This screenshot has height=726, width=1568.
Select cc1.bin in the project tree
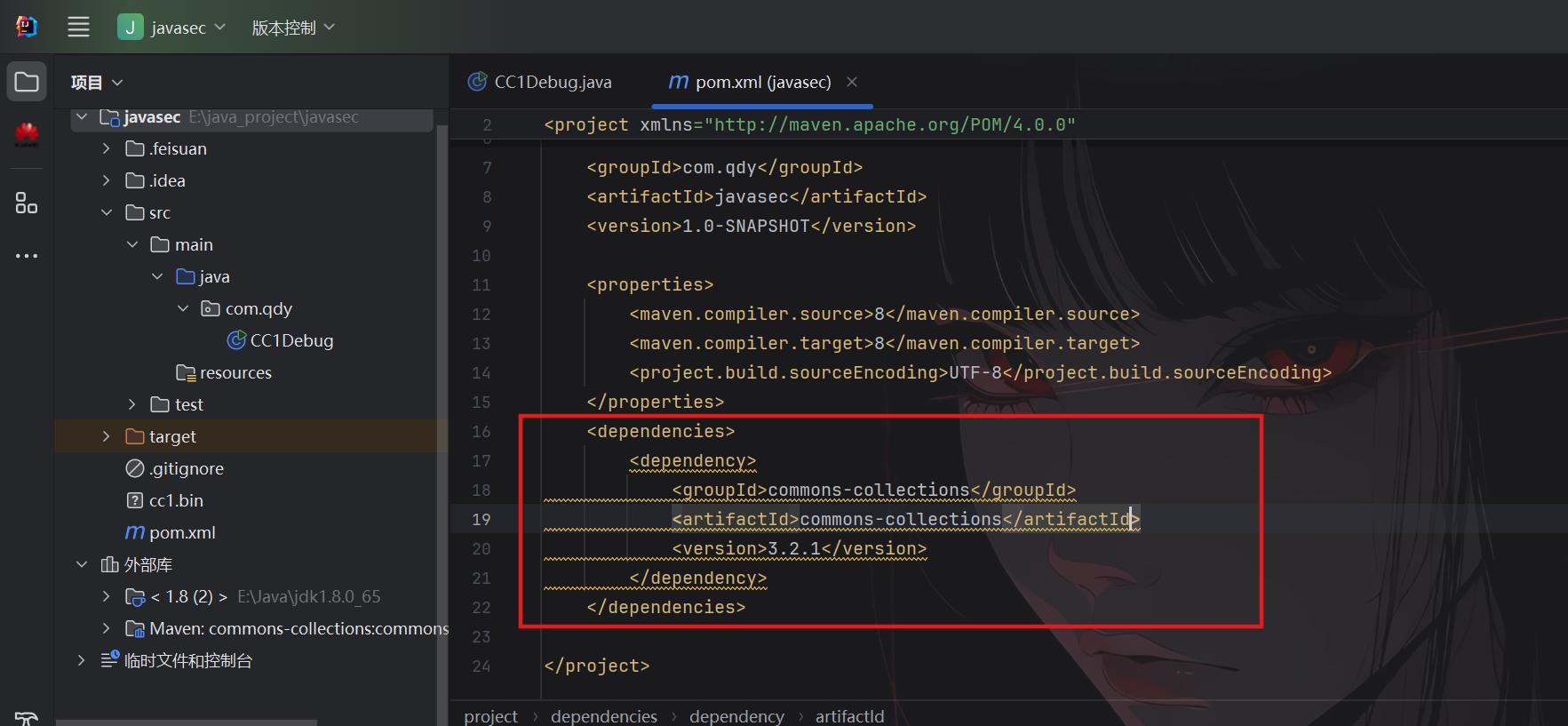coord(167,500)
